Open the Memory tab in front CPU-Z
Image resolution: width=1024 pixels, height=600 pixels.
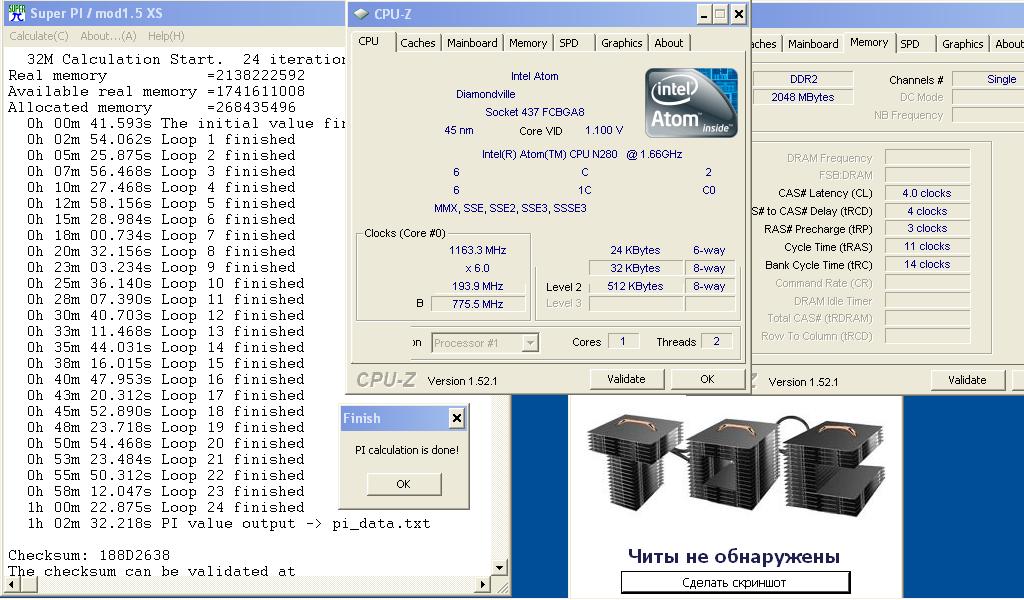[x=528, y=43]
